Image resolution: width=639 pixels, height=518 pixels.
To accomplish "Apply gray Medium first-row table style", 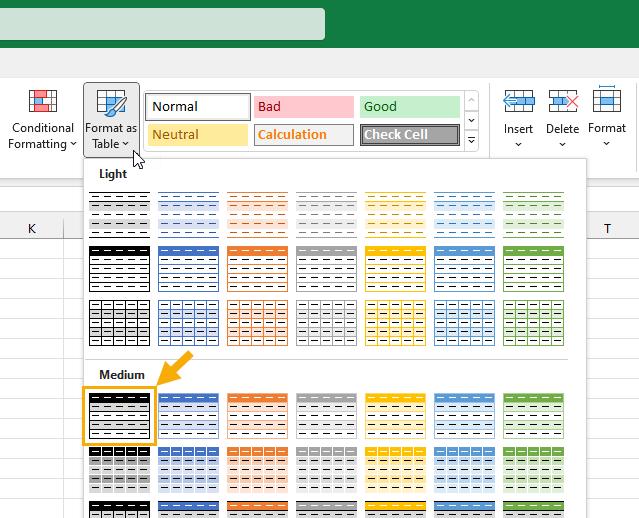I will coord(326,416).
